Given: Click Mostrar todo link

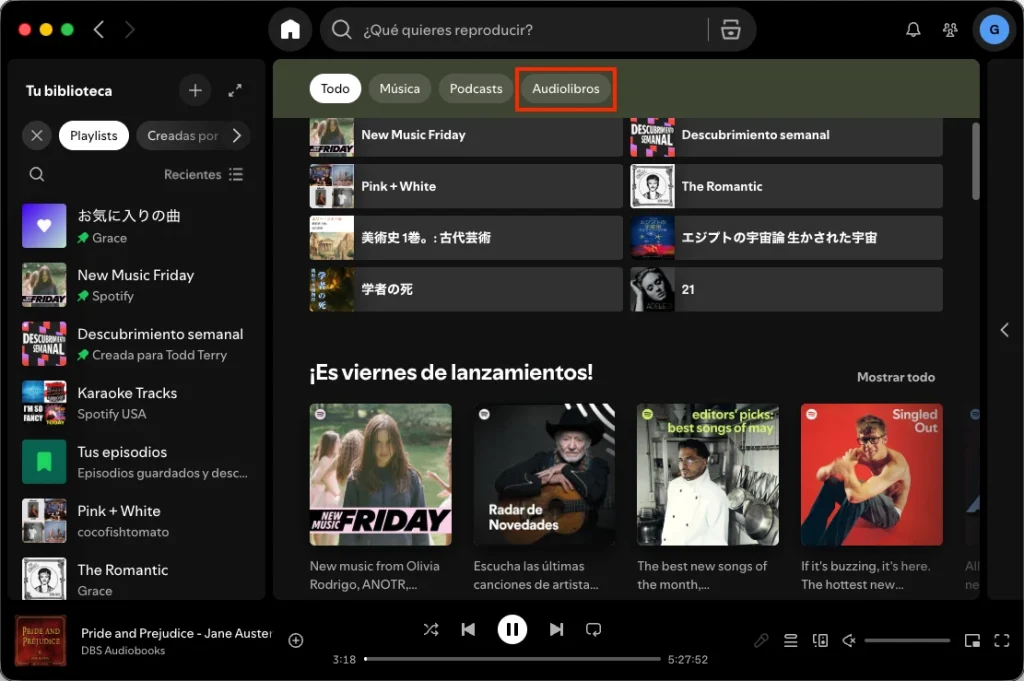Looking at the screenshot, I should pos(895,377).
